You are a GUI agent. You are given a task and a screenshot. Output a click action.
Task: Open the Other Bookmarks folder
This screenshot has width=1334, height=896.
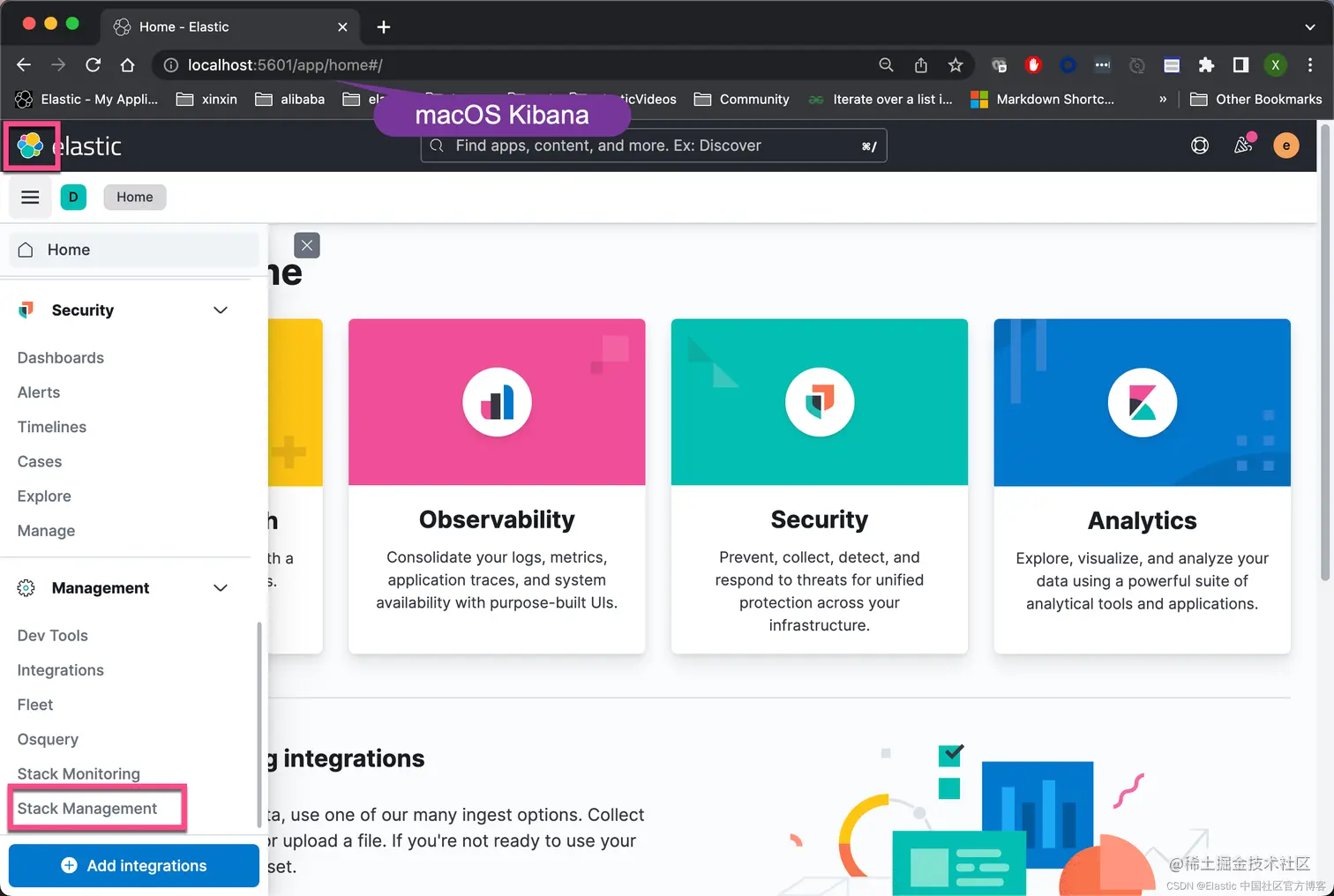(1256, 99)
